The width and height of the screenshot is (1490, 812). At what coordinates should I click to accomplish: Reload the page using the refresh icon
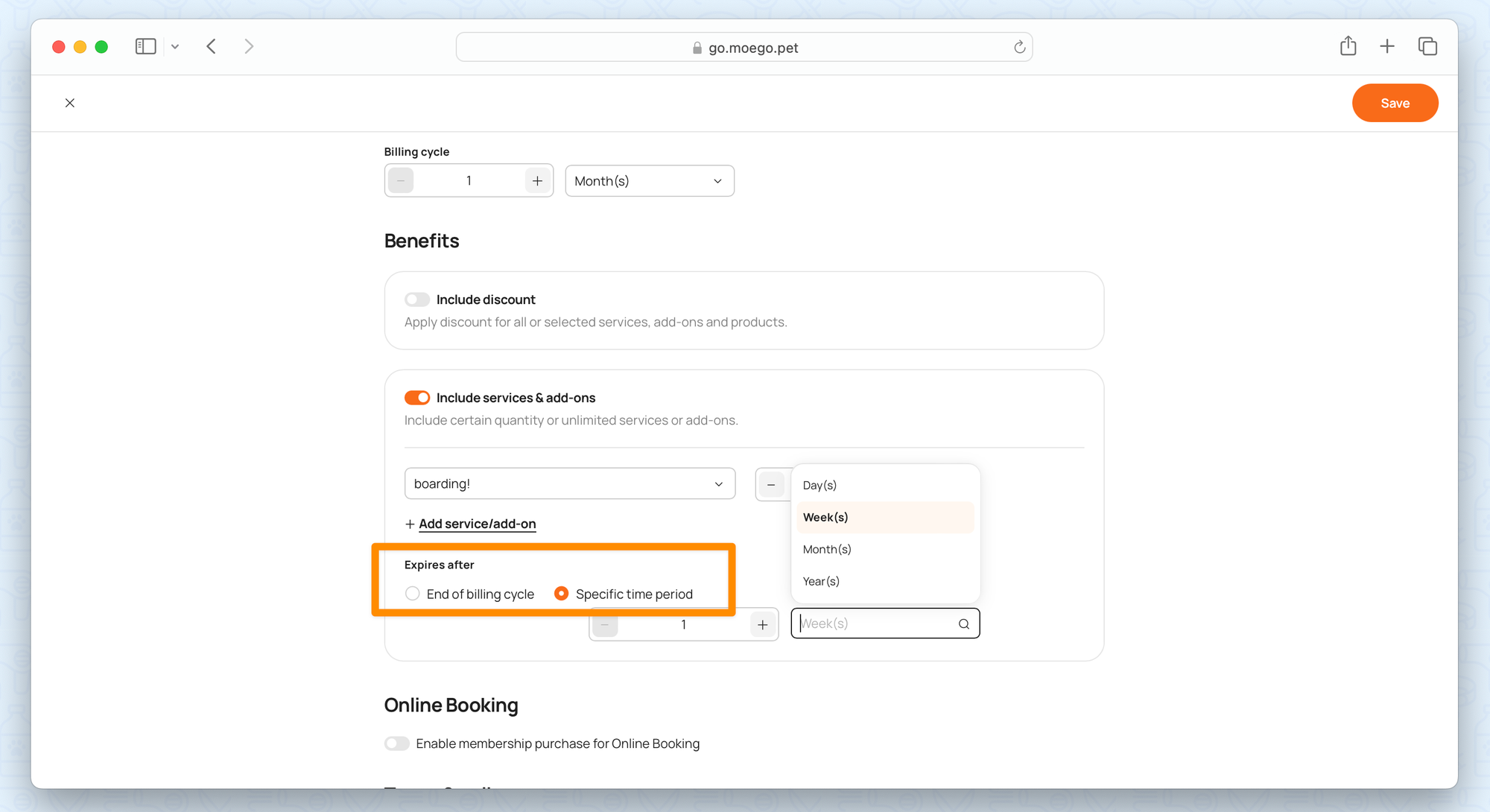(x=1019, y=48)
